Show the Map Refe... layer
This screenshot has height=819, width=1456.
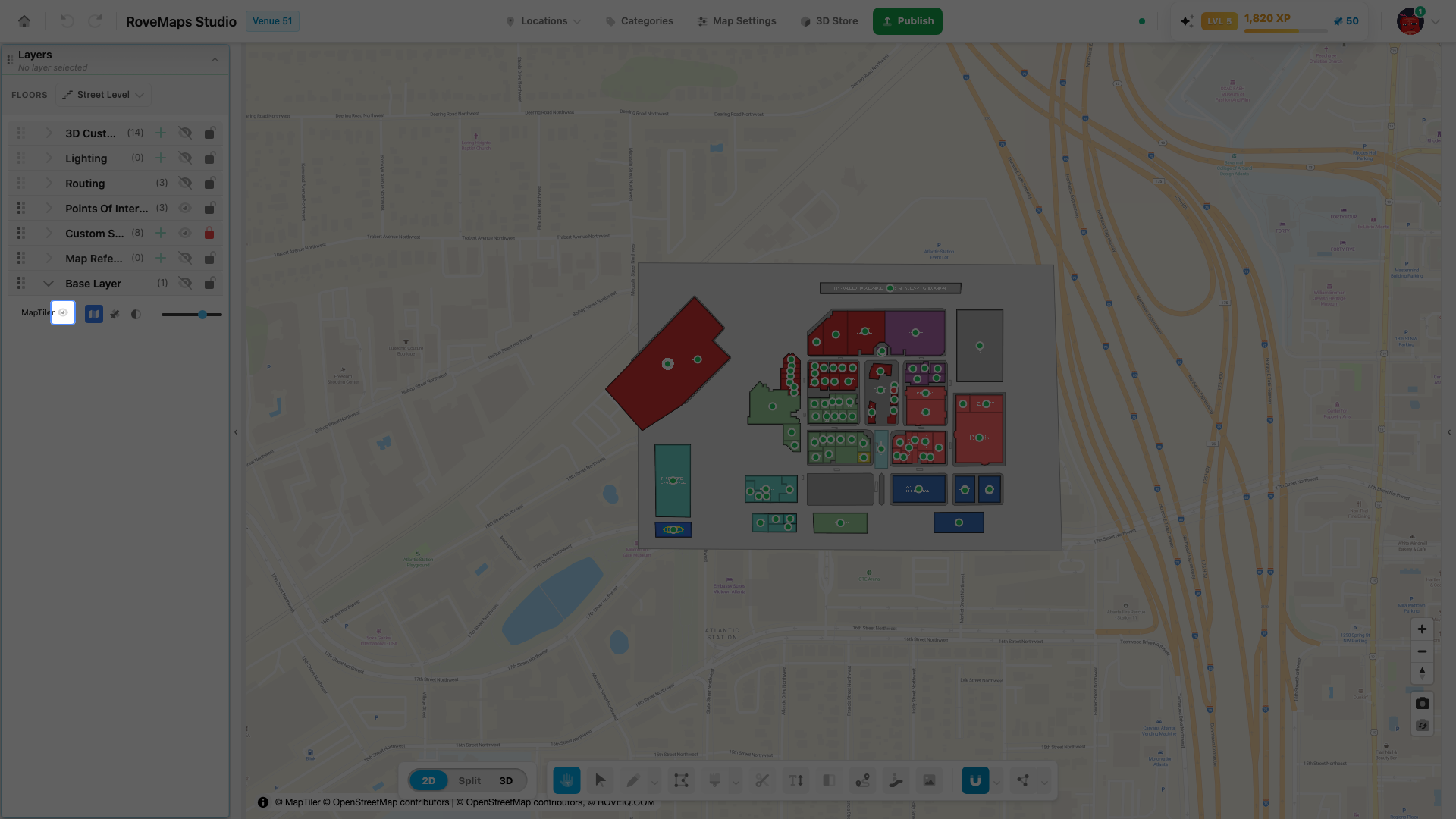point(185,258)
